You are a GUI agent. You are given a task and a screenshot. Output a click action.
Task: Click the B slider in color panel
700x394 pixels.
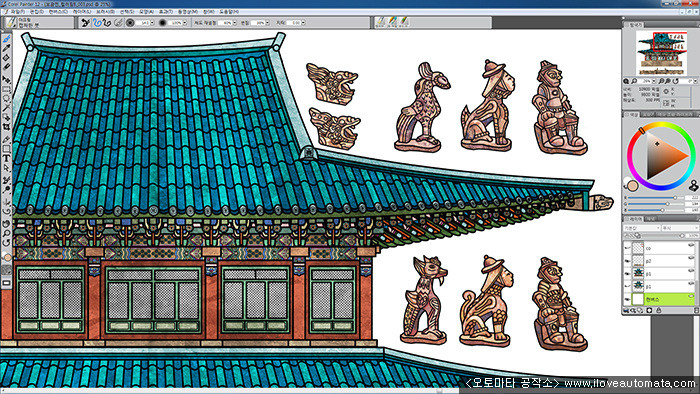point(655,210)
